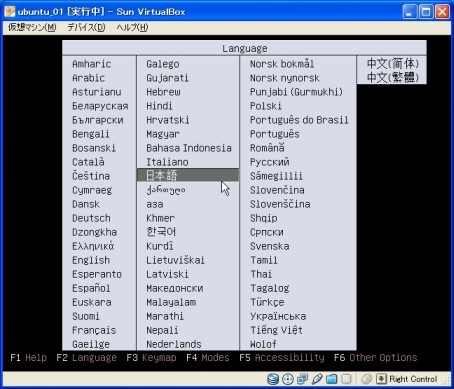Select English from the language list
Image resolution: width=454 pixels, height=389 pixels.
(x=91, y=260)
